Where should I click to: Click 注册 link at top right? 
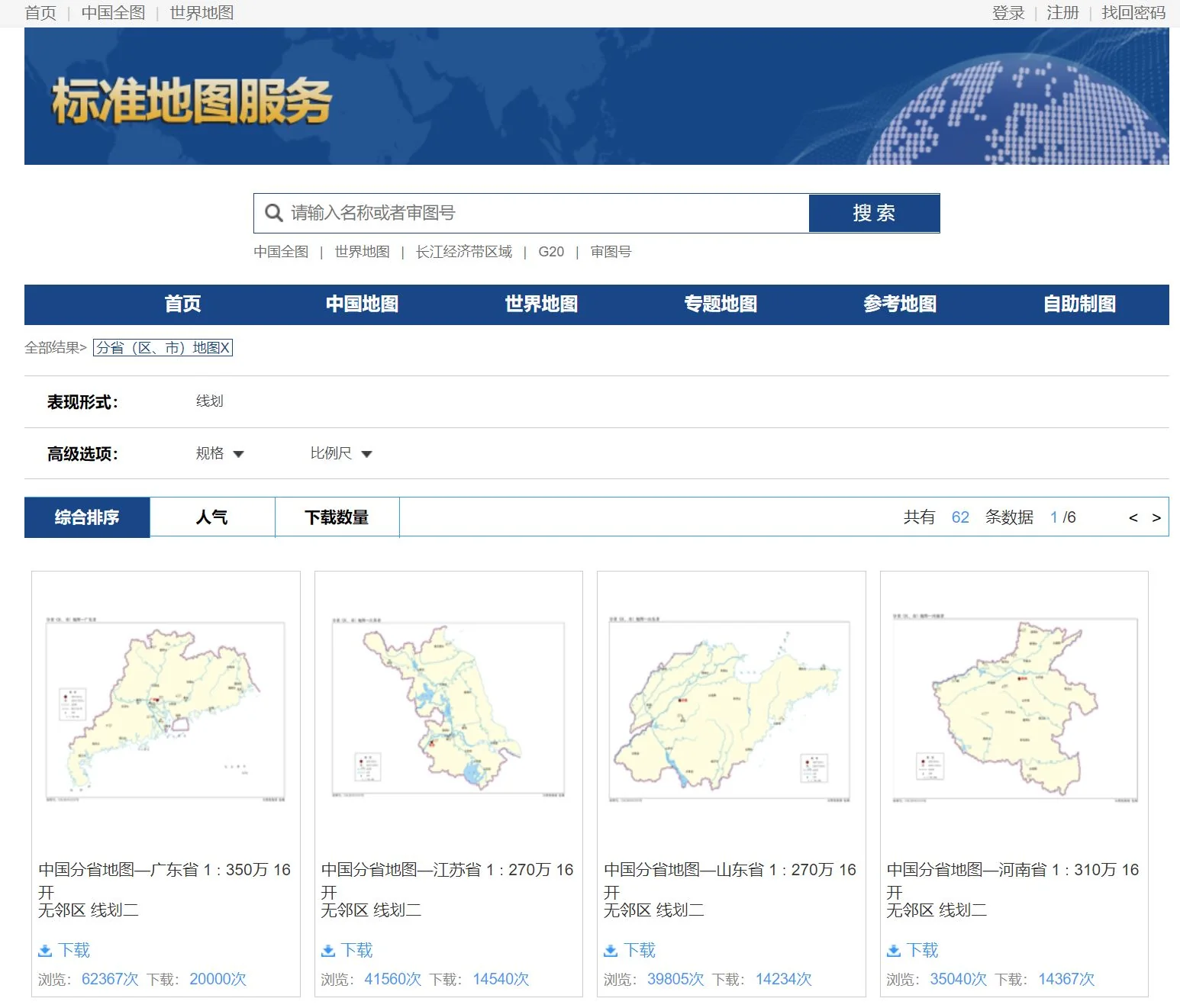pos(1062,13)
